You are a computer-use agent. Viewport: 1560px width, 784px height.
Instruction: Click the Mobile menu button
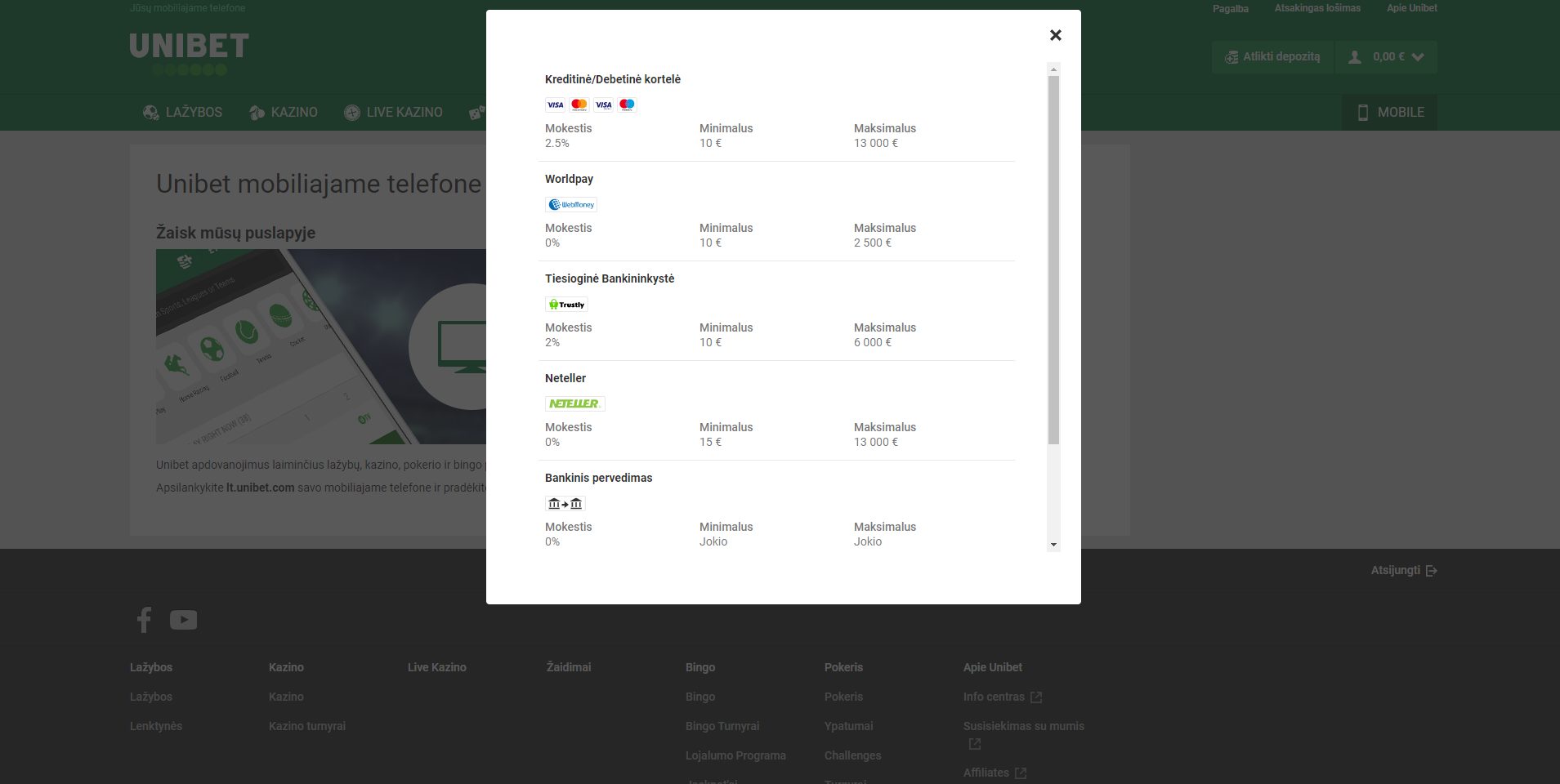coord(1389,113)
